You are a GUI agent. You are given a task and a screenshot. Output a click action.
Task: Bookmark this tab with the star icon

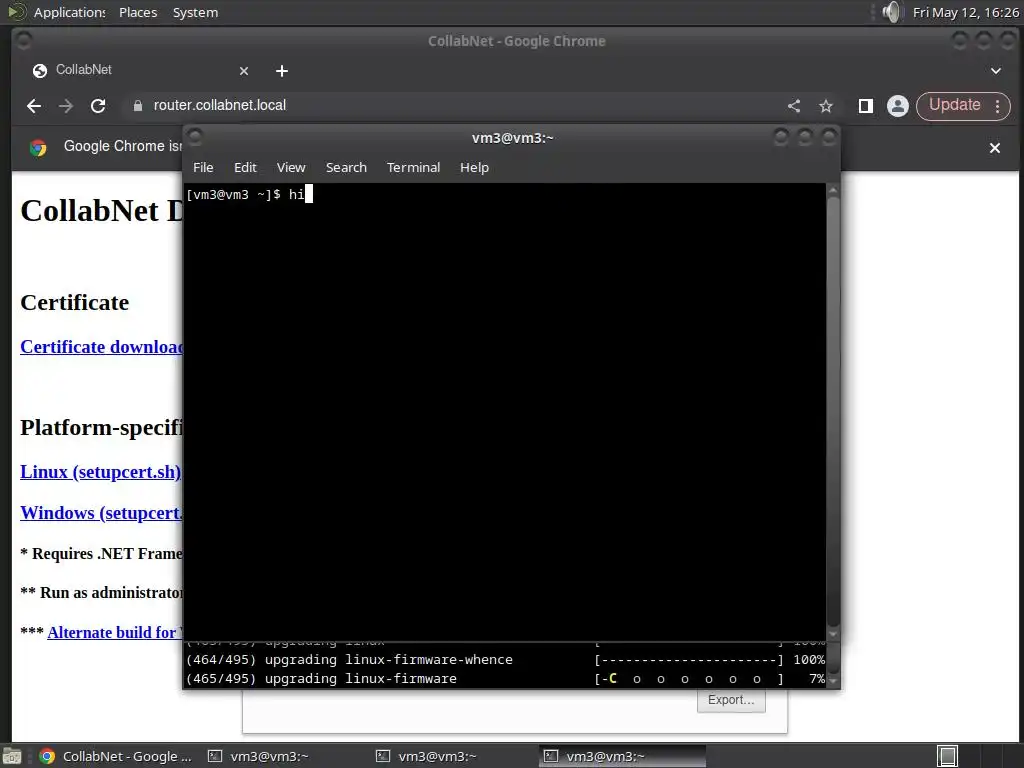click(826, 106)
